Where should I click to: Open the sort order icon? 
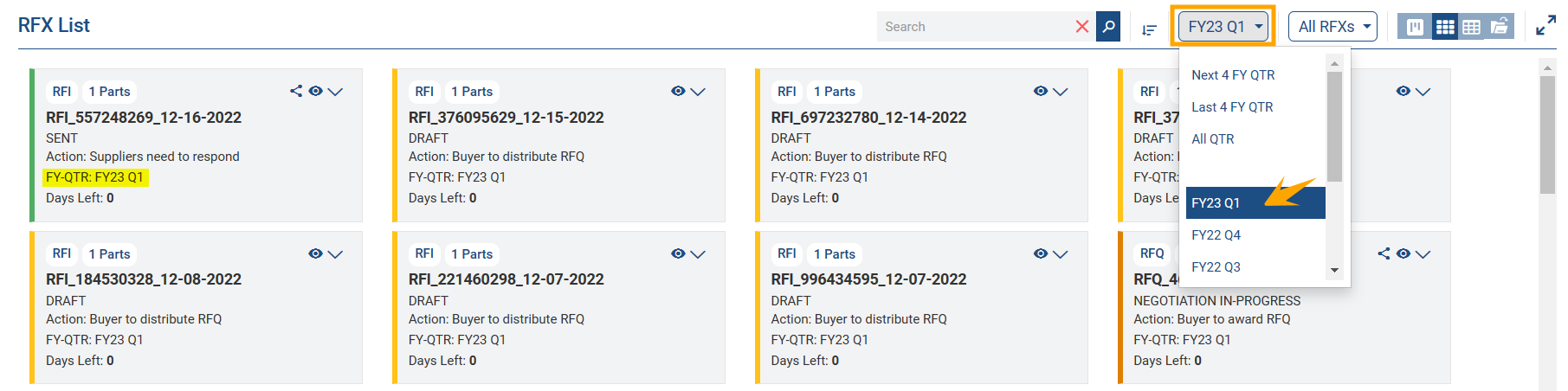[1149, 29]
